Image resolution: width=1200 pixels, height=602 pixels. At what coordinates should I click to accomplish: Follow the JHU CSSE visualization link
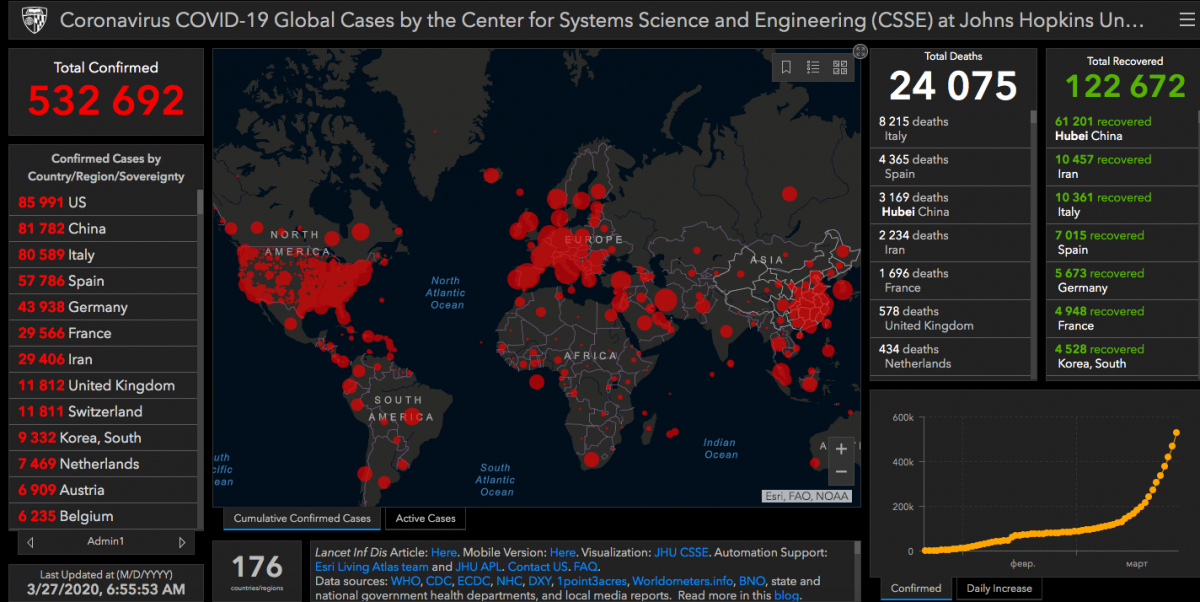(680, 552)
